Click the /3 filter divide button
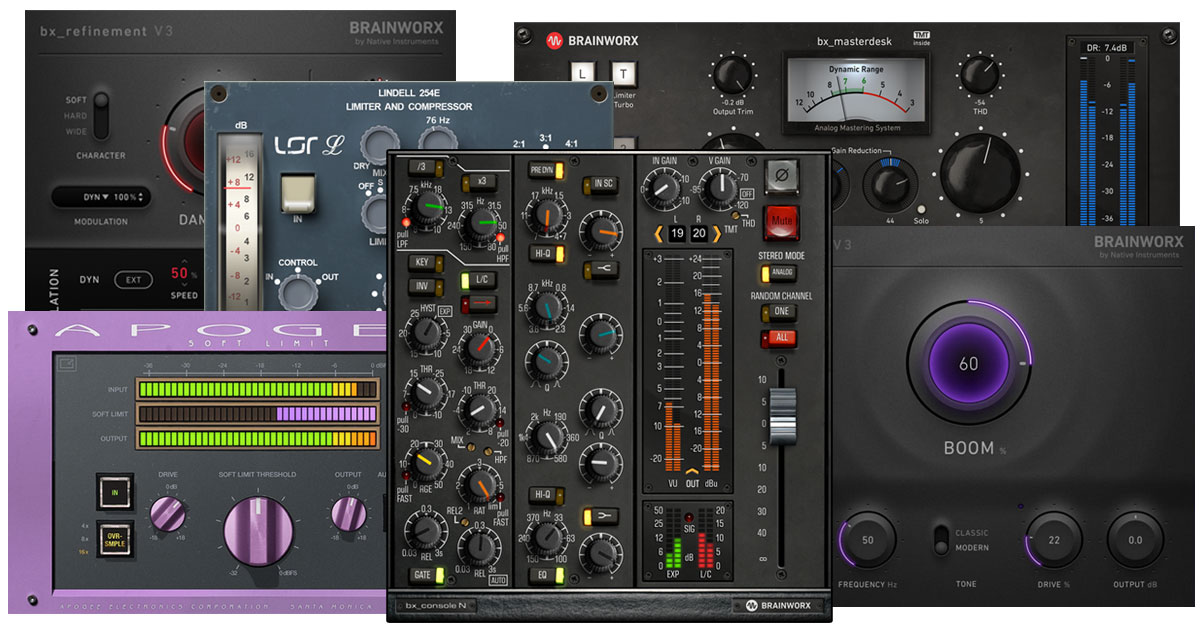The width and height of the screenshot is (1200, 630). tap(424, 167)
